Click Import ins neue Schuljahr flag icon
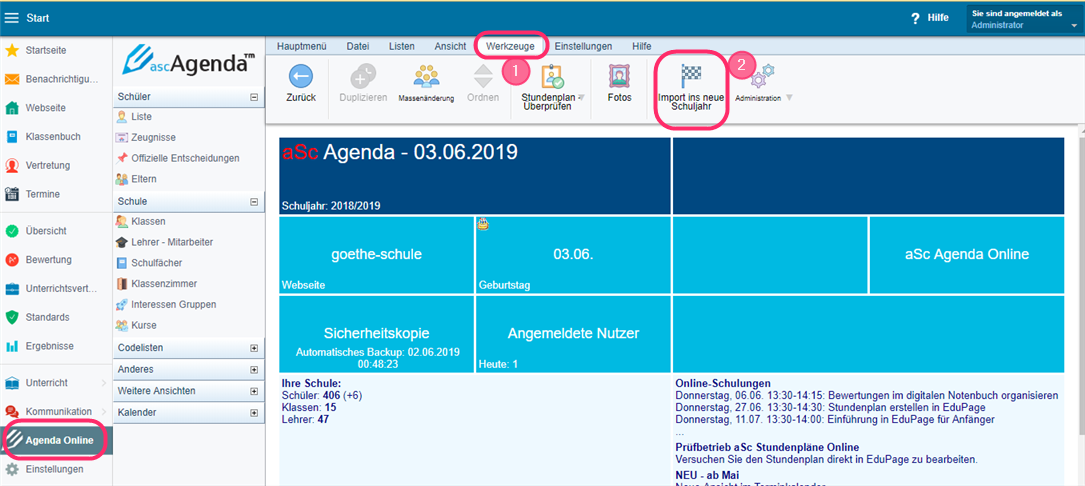This screenshot has height=486, width=1085. (691, 76)
